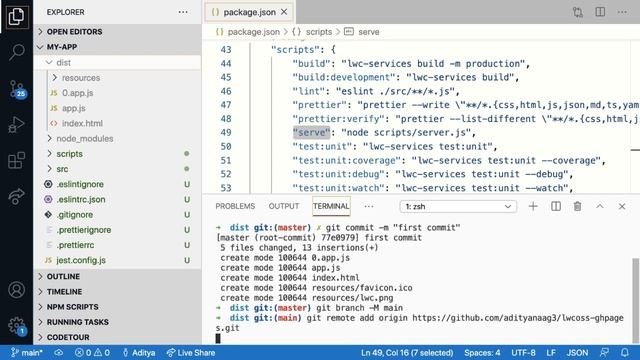Collapse the MY-APP section
This screenshot has height=360, width=640.
(117, 47)
